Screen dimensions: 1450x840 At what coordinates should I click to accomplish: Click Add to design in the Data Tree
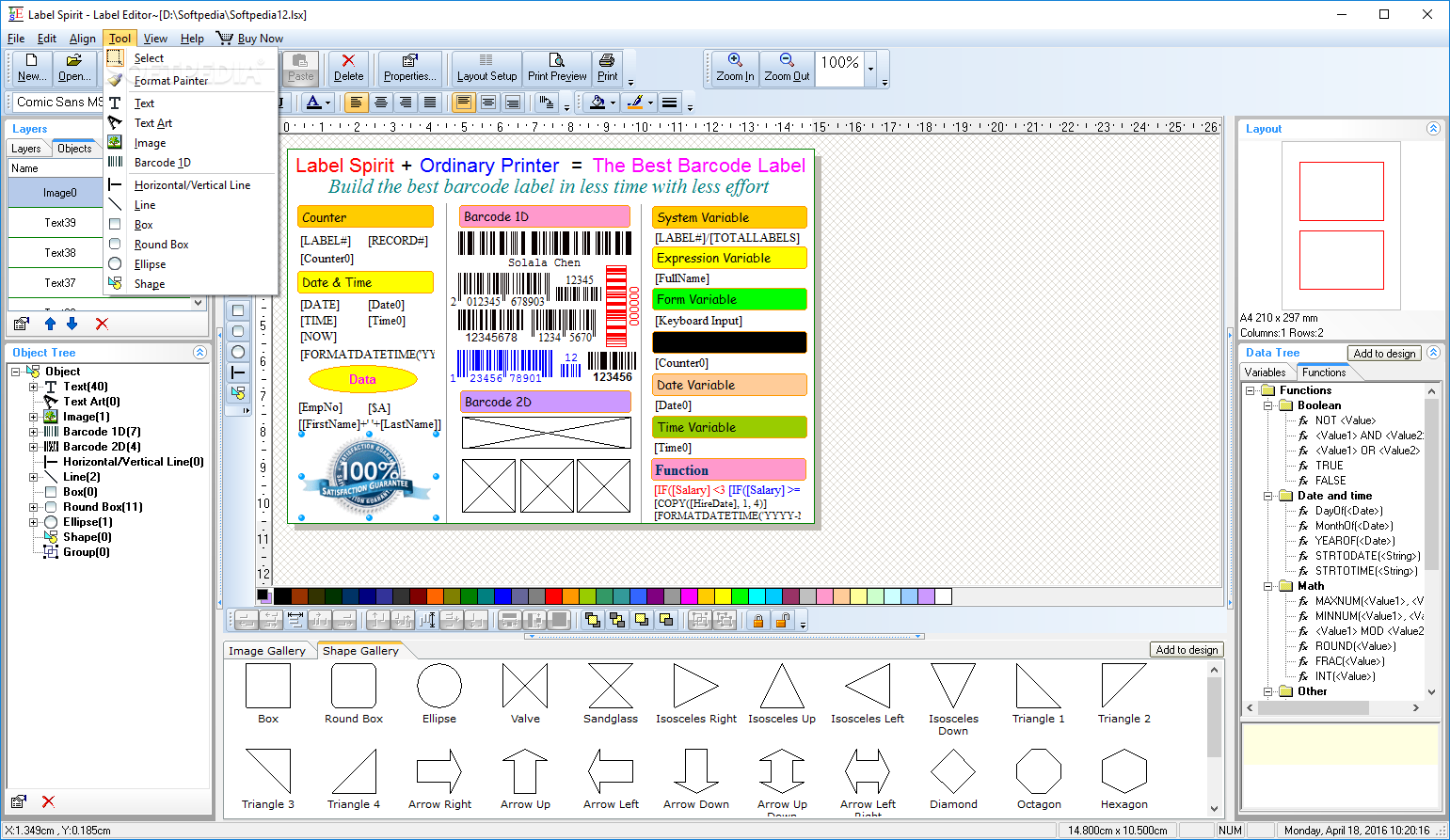point(1384,353)
